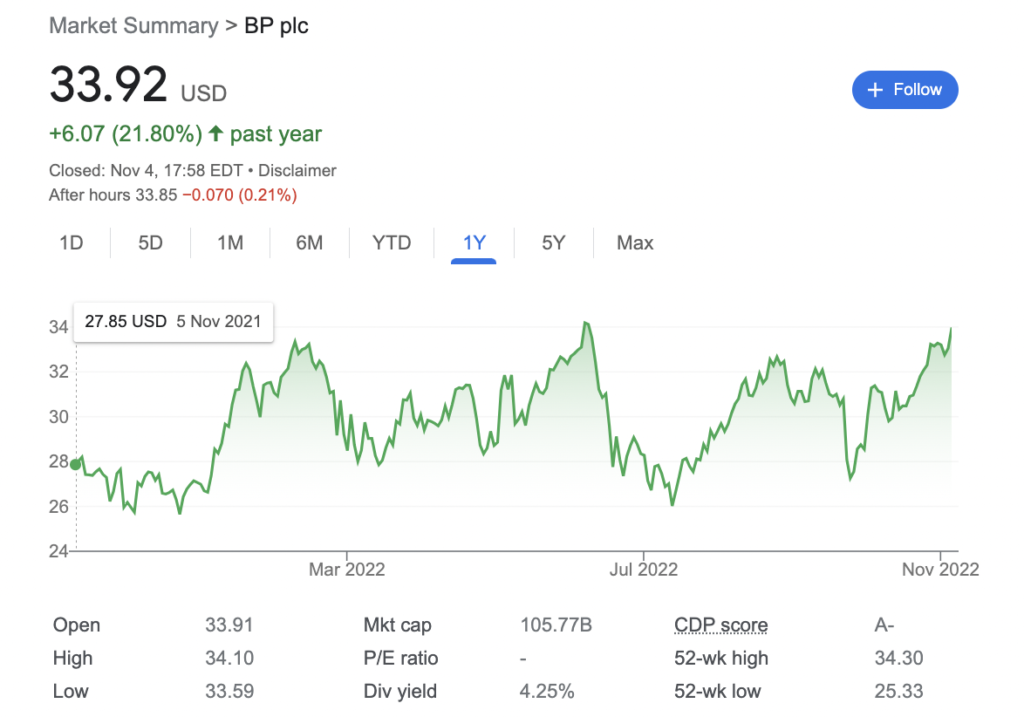Click the 27.85 USD chart tooltip
Viewport: 1024px width, 717px height.
(x=173, y=321)
